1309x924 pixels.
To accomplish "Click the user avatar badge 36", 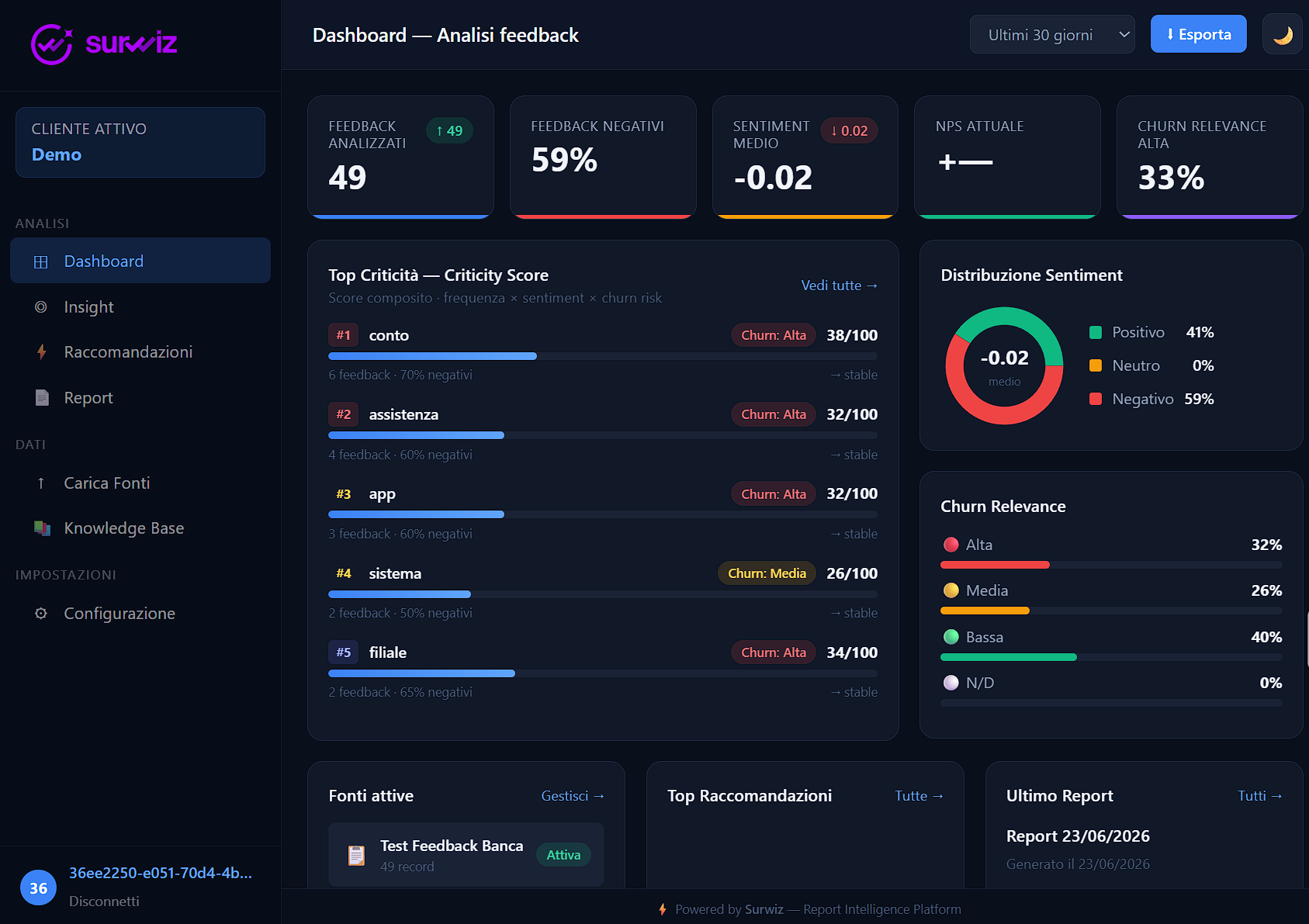I will tap(38, 888).
